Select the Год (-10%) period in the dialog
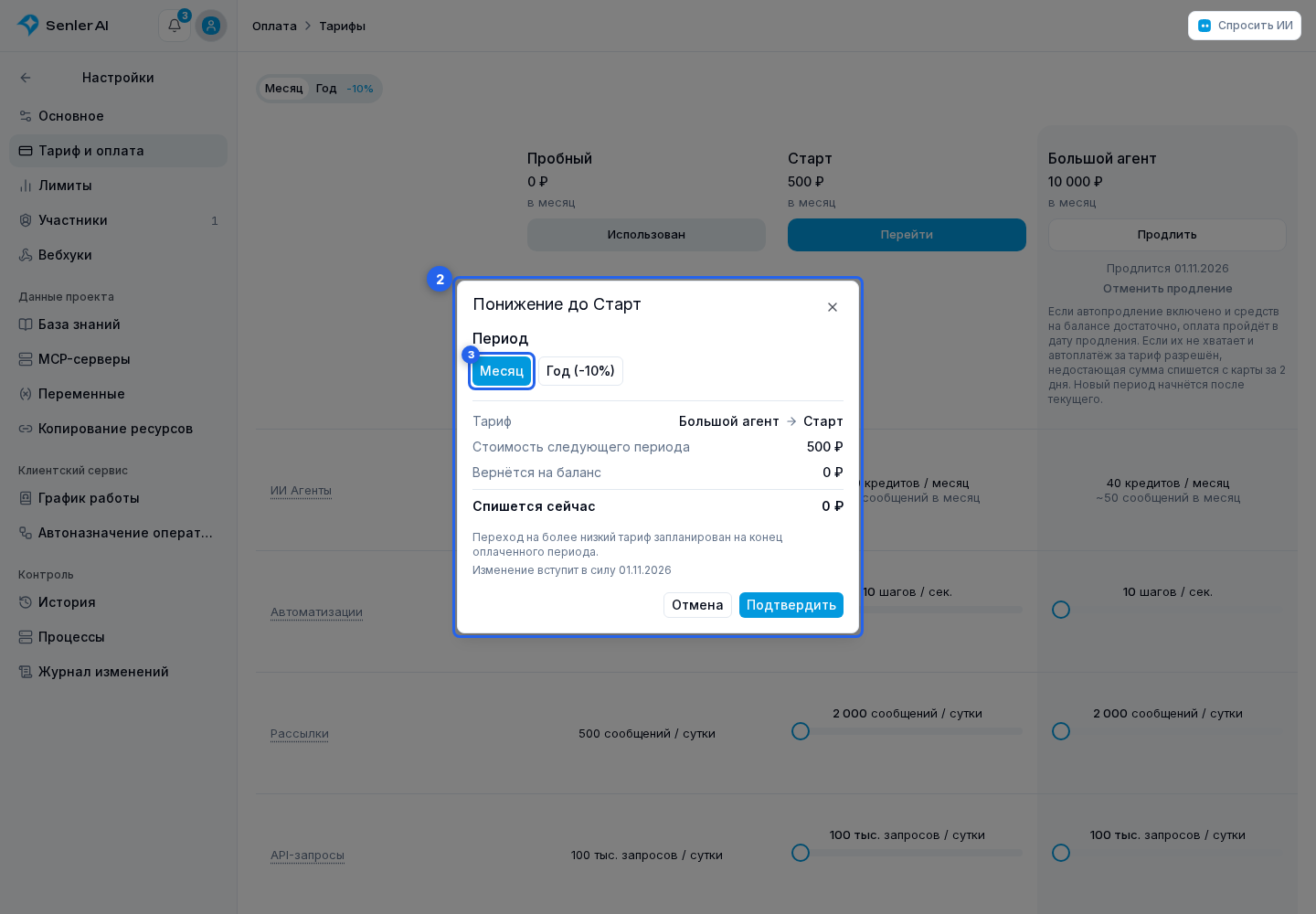 tap(580, 371)
